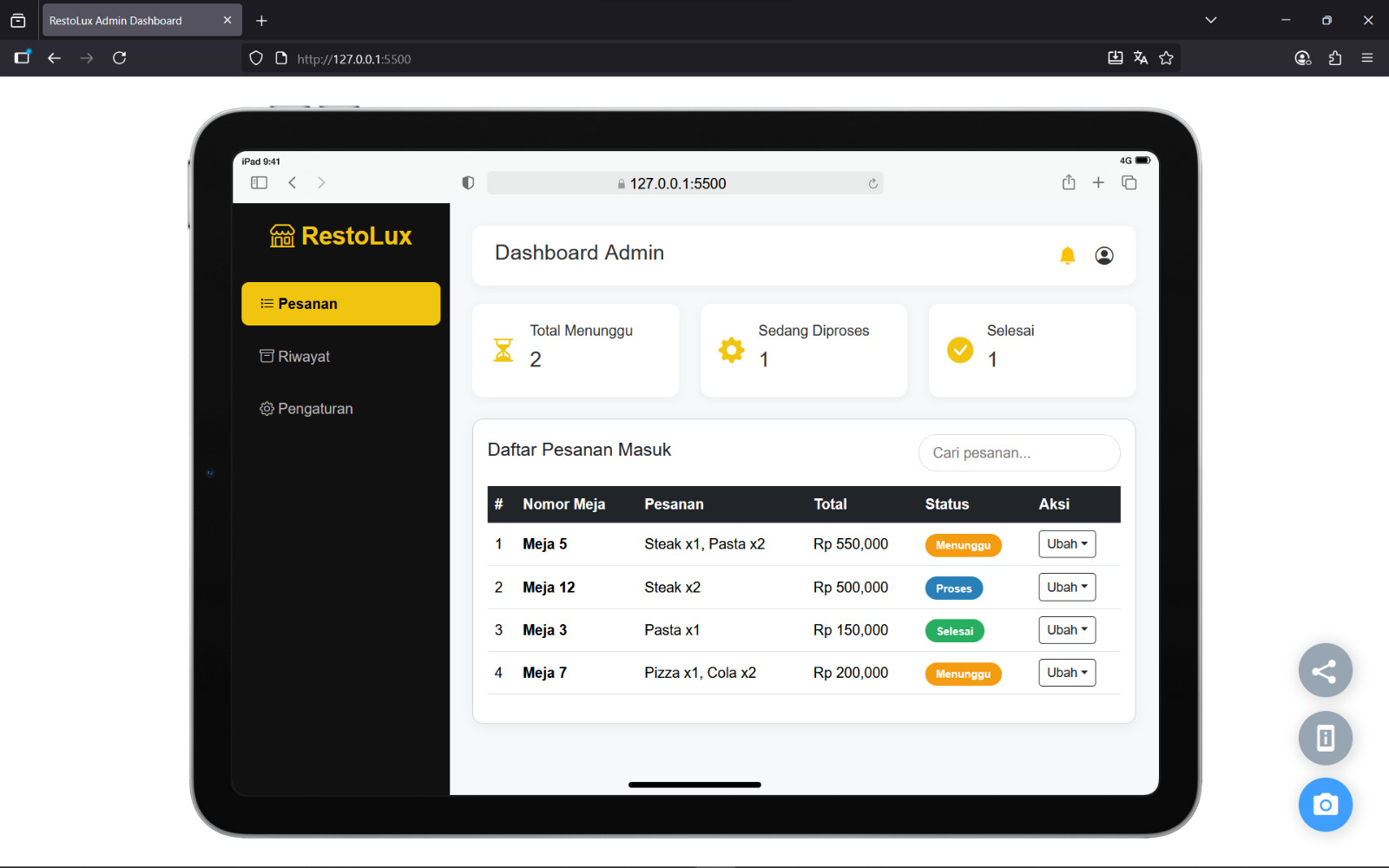The width and height of the screenshot is (1389, 868).
Task: Click the Menunggu status badge for Meja 5
Action: [963, 545]
